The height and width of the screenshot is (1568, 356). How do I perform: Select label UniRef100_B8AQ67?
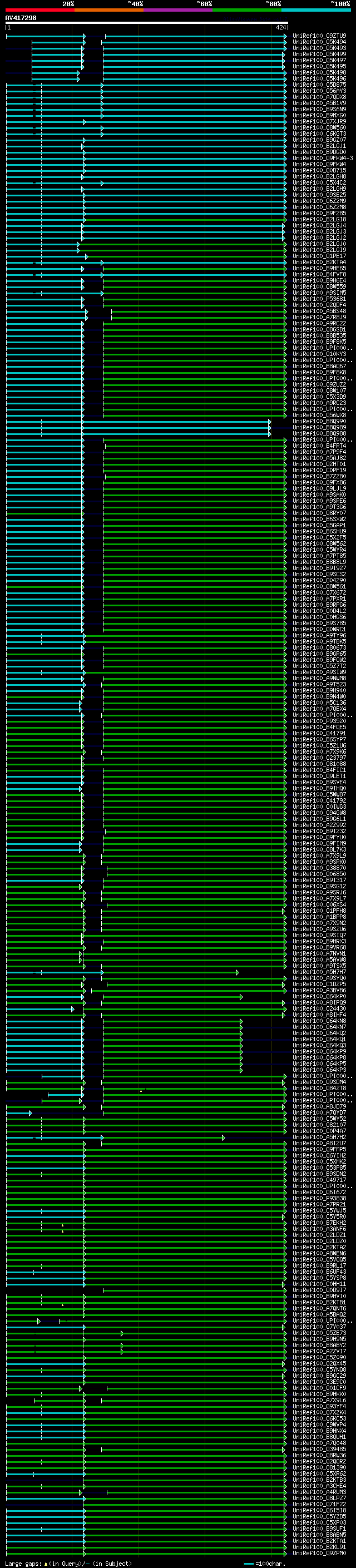[319, 367]
